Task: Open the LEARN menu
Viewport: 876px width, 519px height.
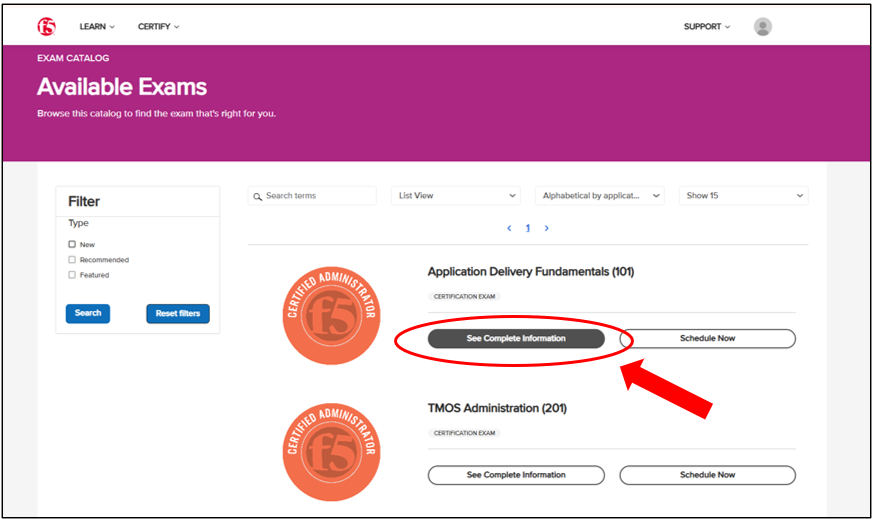Action: [x=97, y=27]
